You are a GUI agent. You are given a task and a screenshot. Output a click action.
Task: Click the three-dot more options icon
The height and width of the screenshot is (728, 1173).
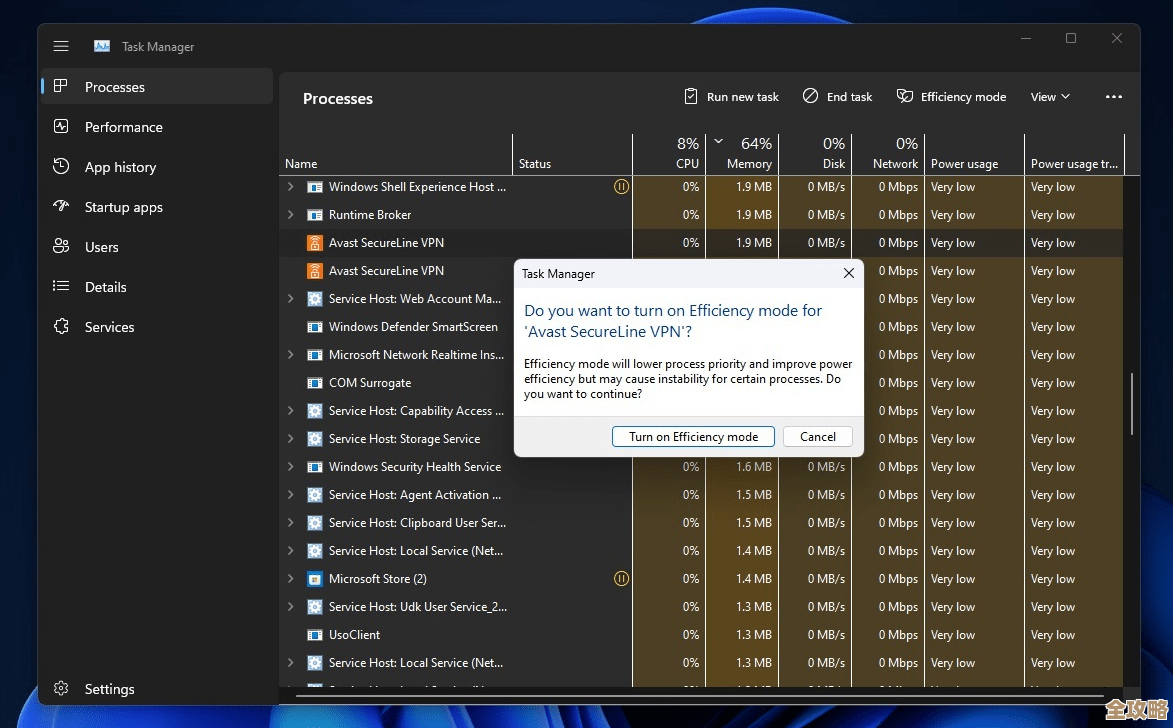(1114, 97)
